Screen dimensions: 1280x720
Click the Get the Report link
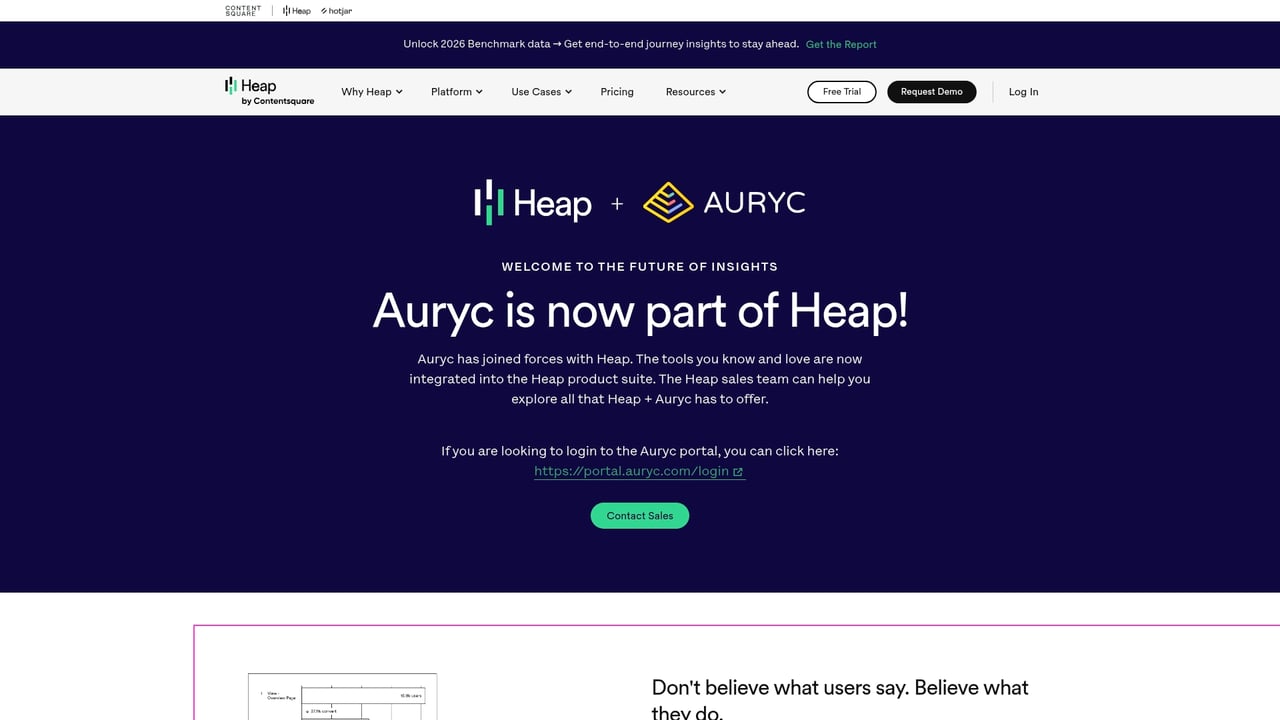841,44
